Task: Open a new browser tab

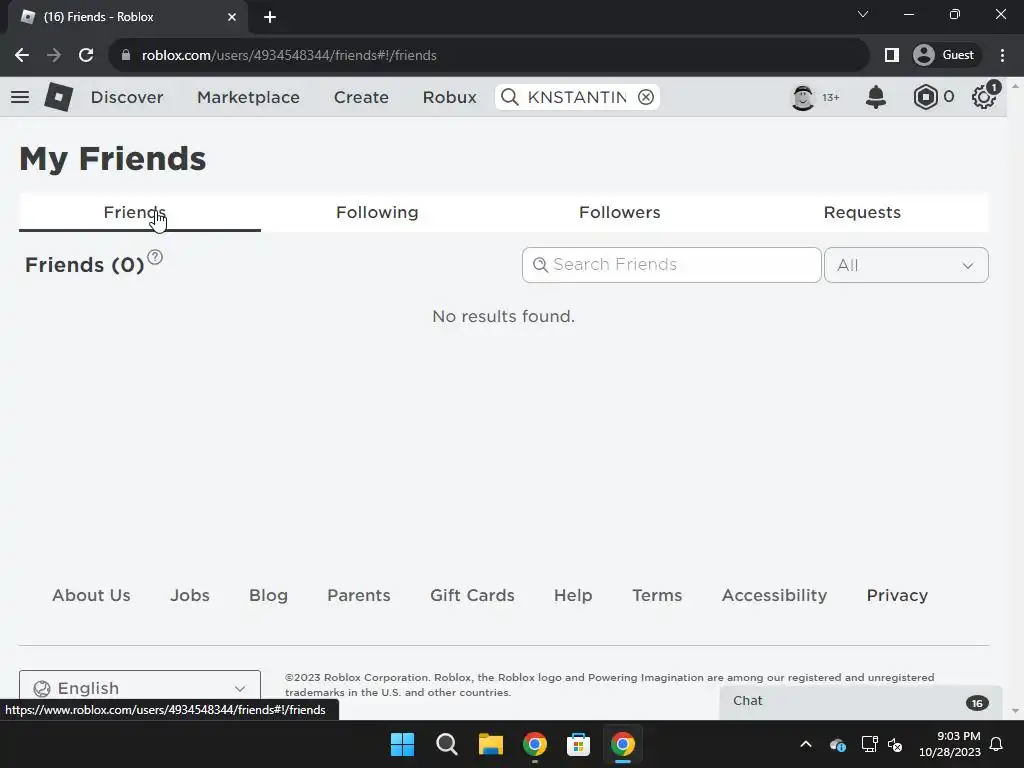Action: click(270, 17)
